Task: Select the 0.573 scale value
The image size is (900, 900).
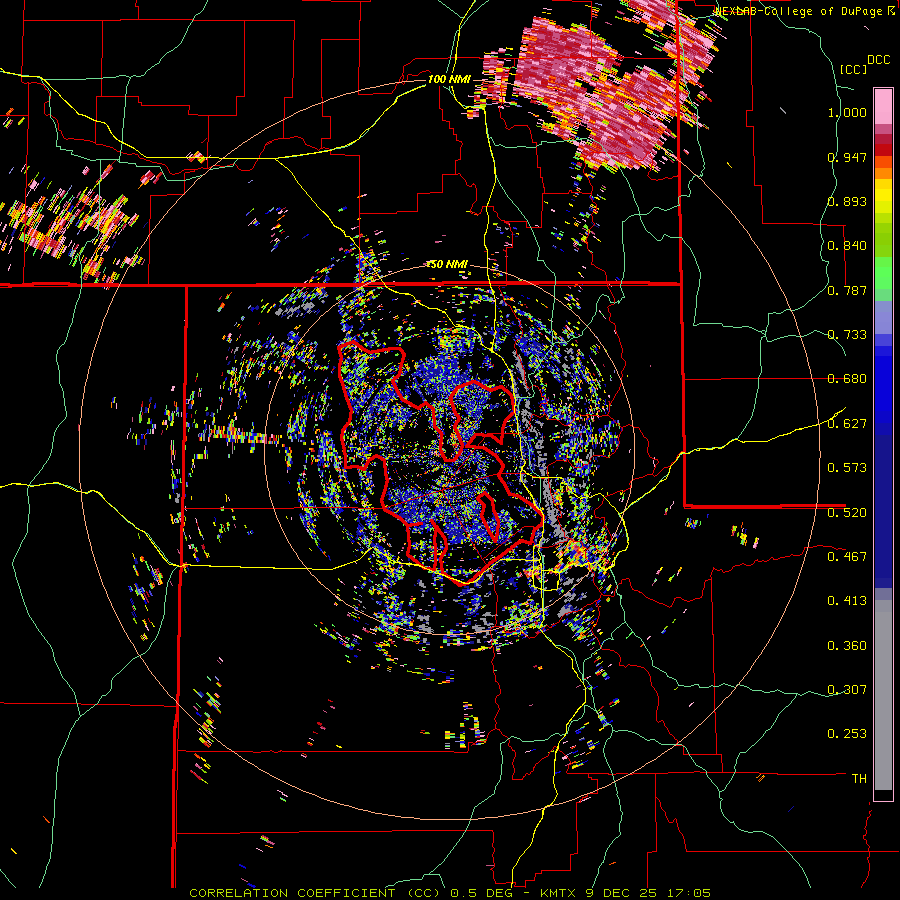Action: (x=847, y=468)
